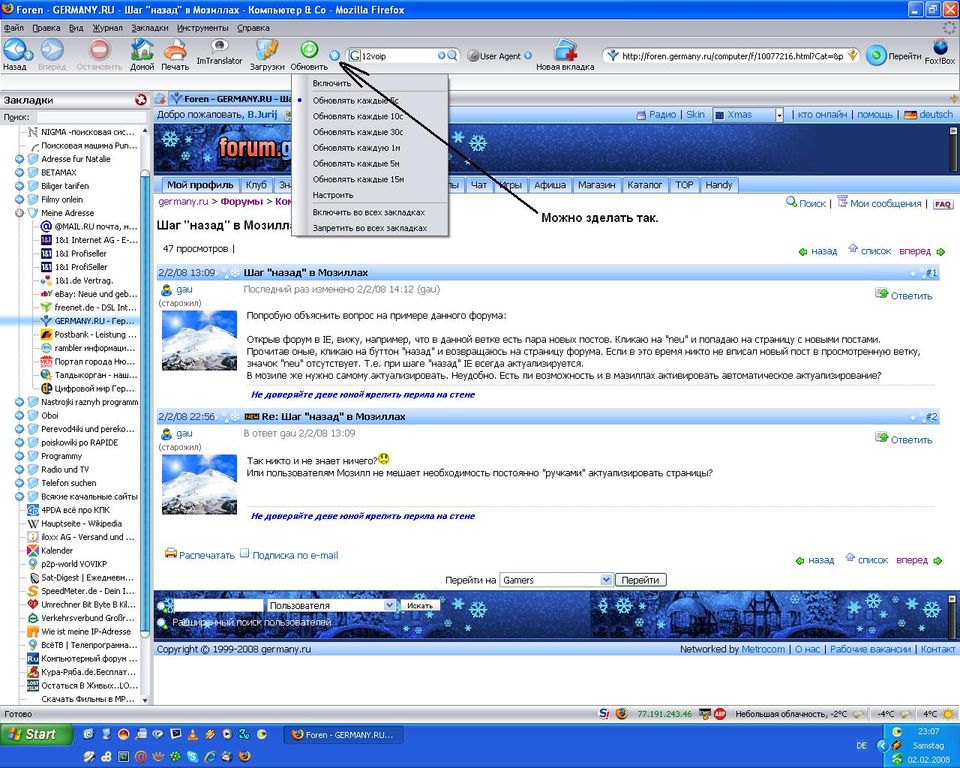
Task: Select 'Настроить' in the reload menu
Action: click(369, 195)
